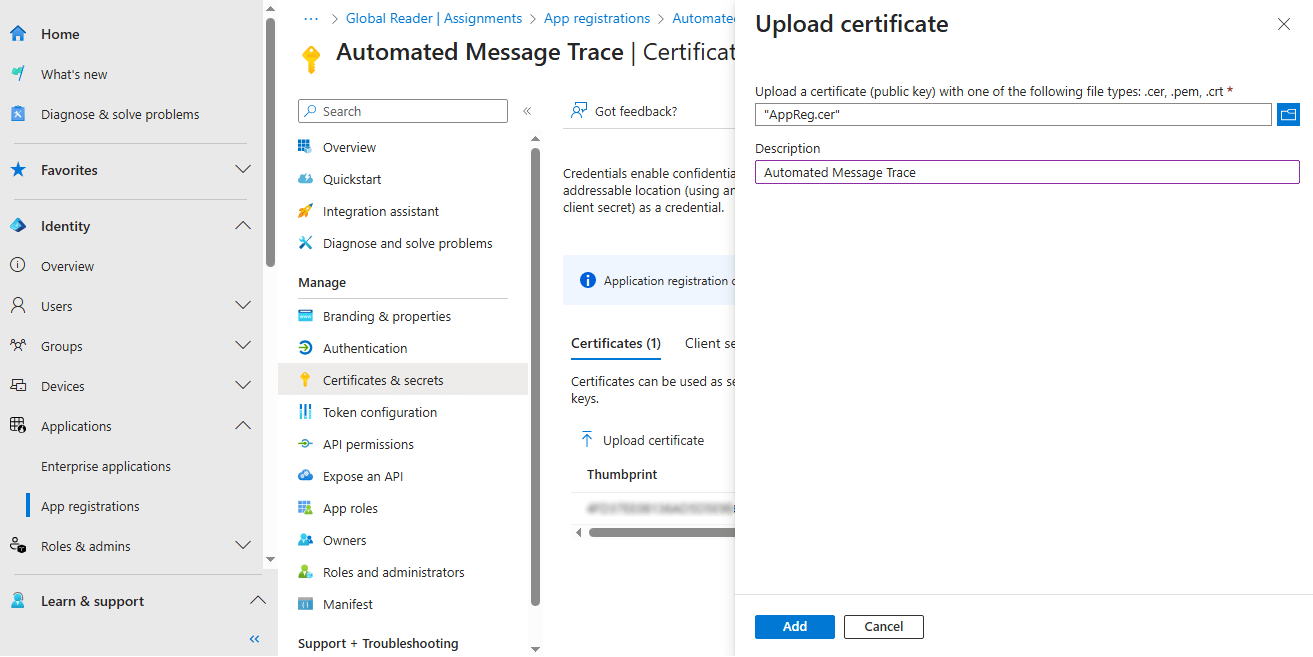Screen dimensions: 1313x657
Task: Open Certificates & secrets menu item
Action: 403,380
